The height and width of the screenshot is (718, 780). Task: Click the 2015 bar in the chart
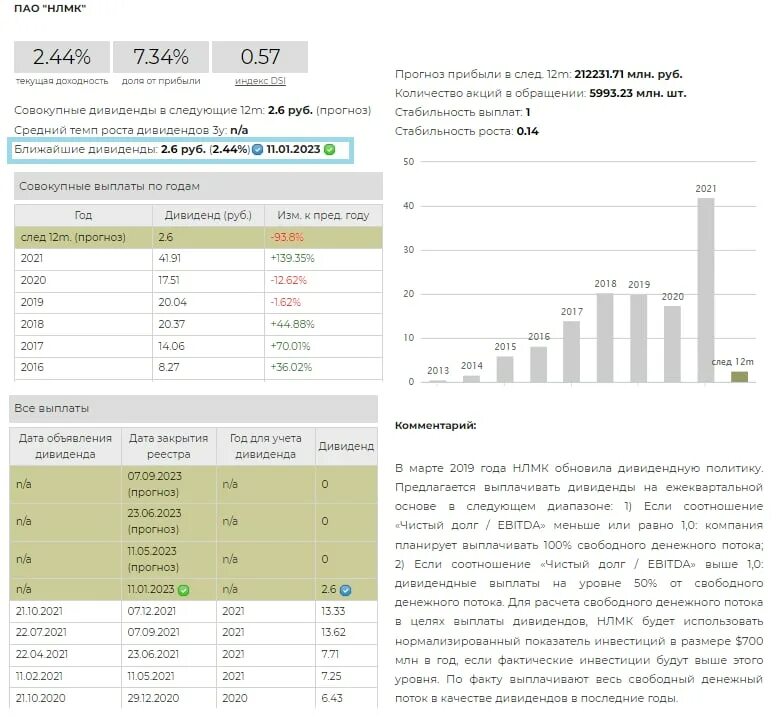pos(505,369)
